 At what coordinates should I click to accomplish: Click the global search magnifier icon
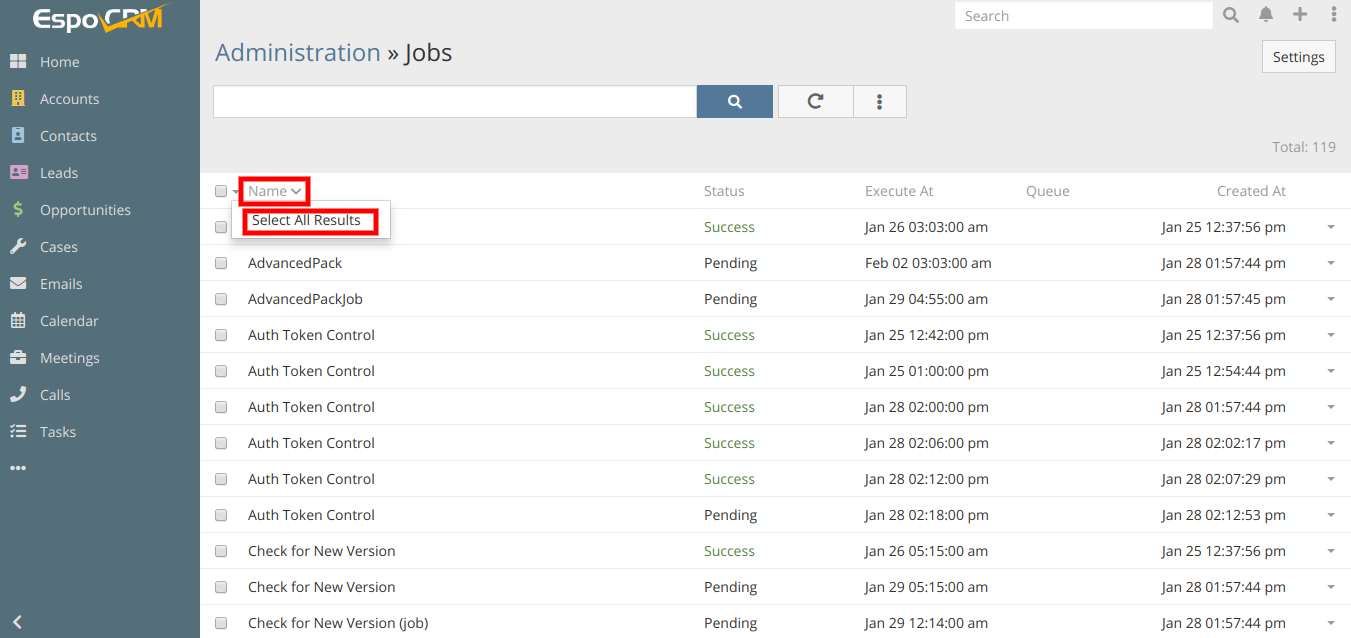1231,15
